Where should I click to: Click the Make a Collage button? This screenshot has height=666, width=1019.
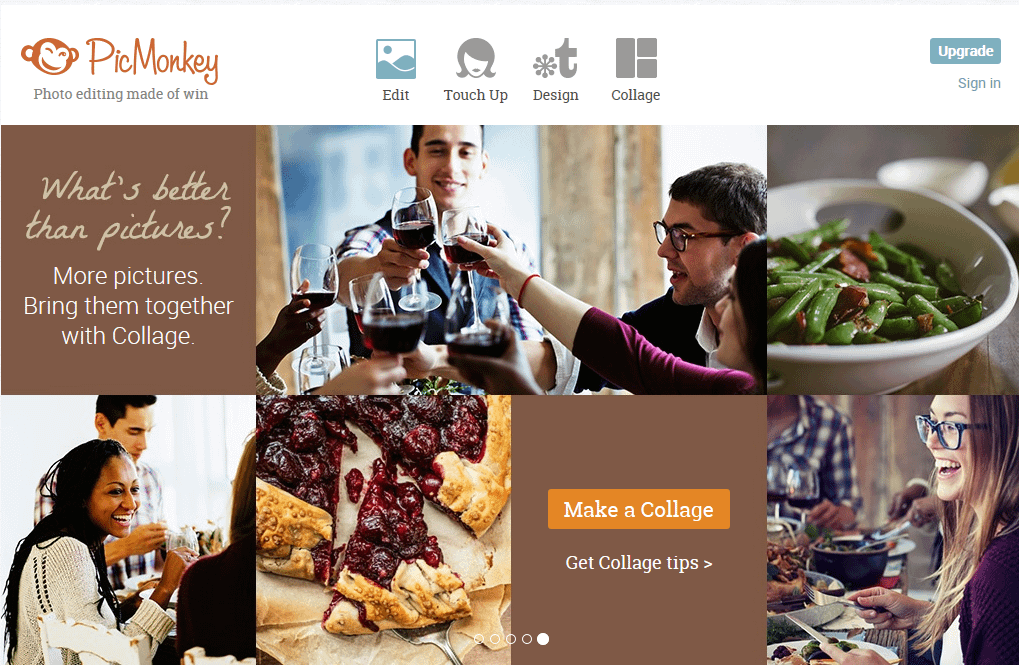point(638,509)
